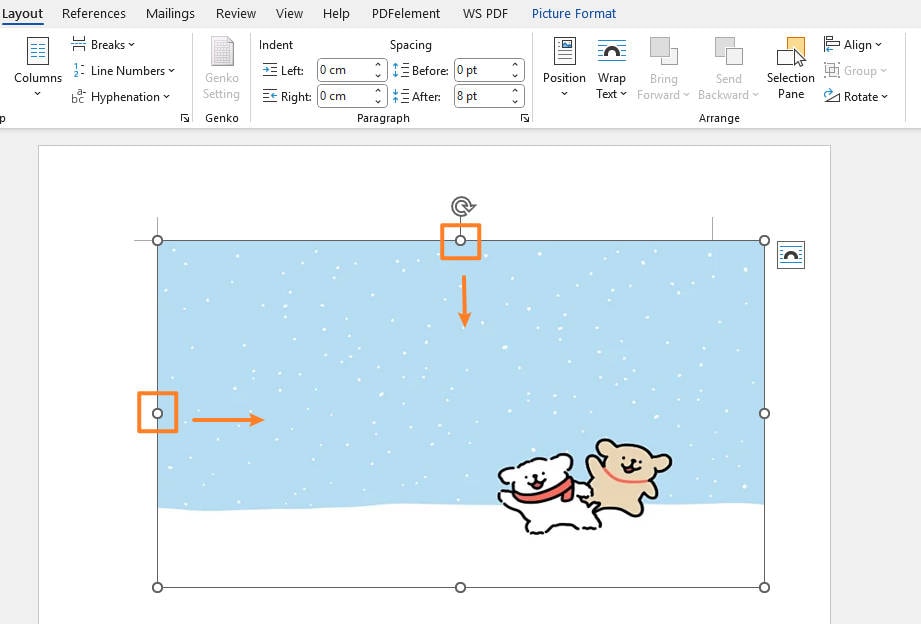The image size is (921, 624).
Task: Click the top-right picture sizing handle
Action: point(764,240)
